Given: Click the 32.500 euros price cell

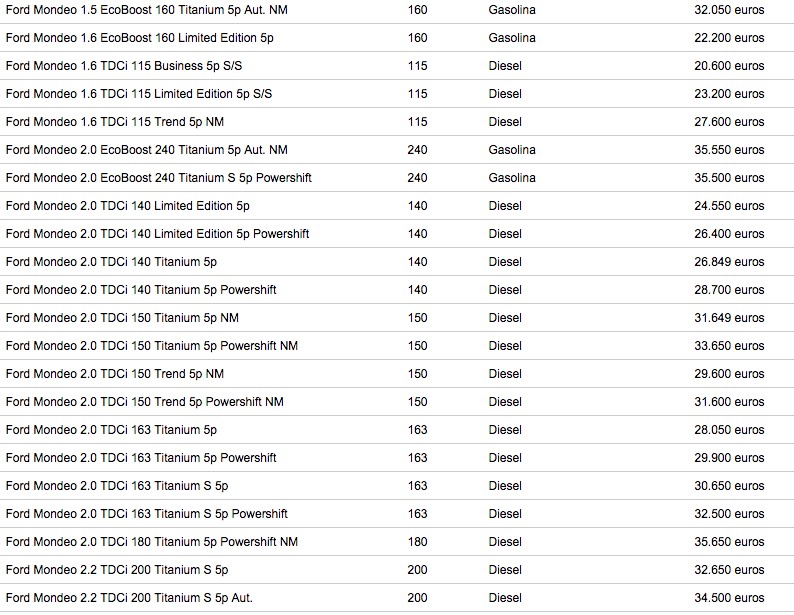Looking at the screenshot, I should pyautogui.click(x=729, y=514).
